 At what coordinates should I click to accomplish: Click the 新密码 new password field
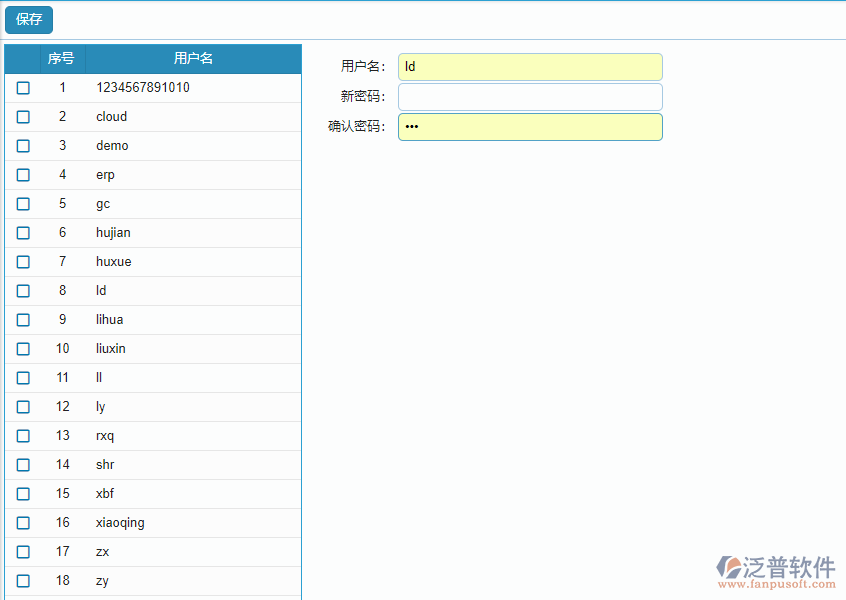tap(530, 97)
